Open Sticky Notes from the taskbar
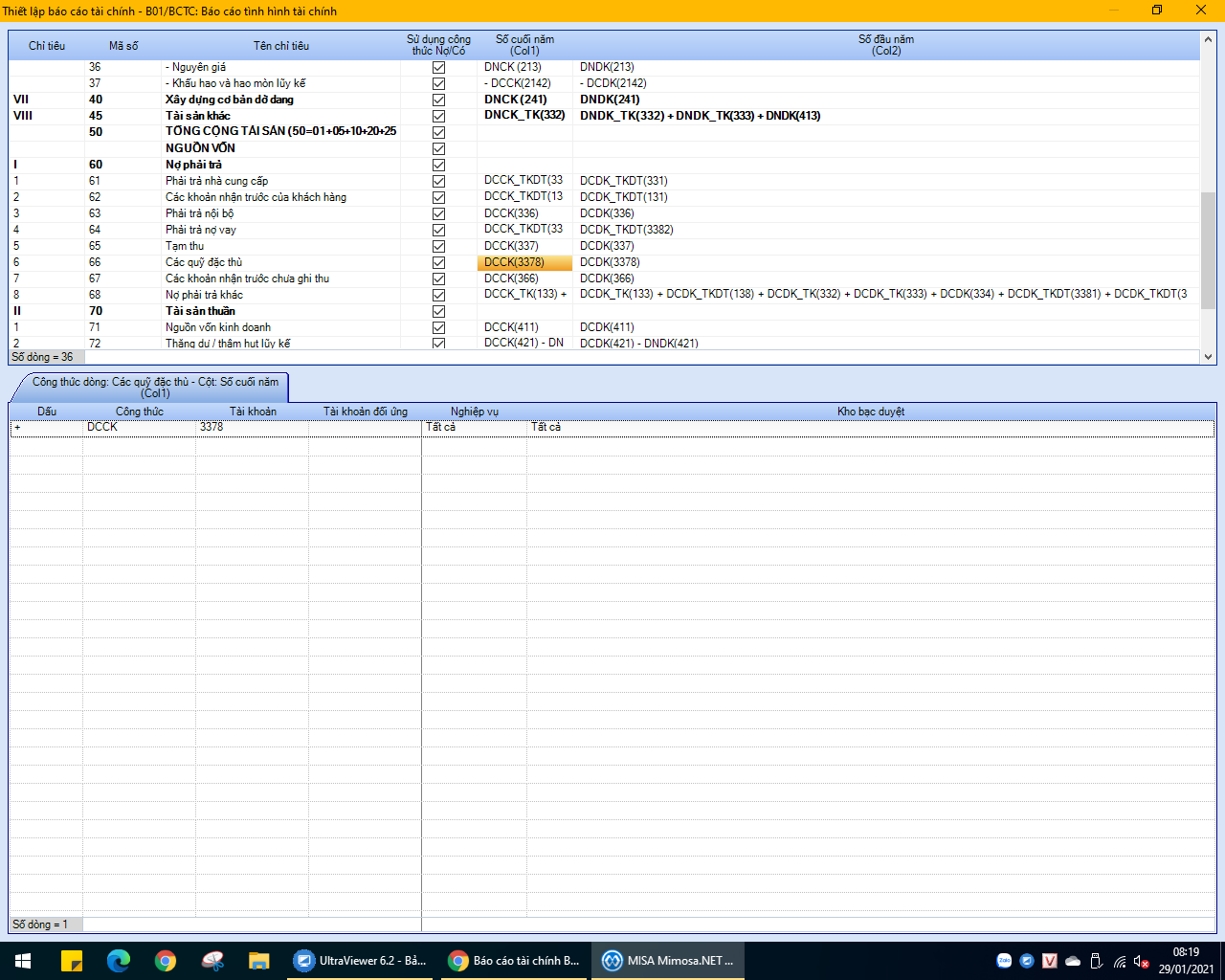 pyautogui.click(x=72, y=961)
